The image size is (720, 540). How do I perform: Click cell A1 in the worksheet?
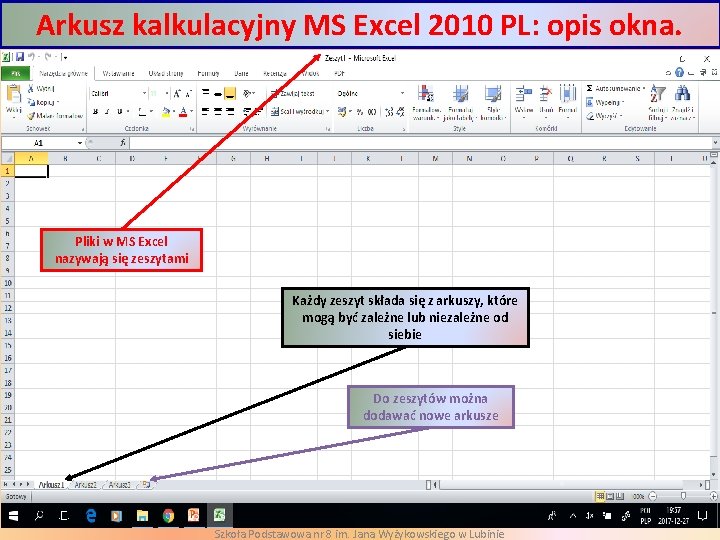point(31,171)
